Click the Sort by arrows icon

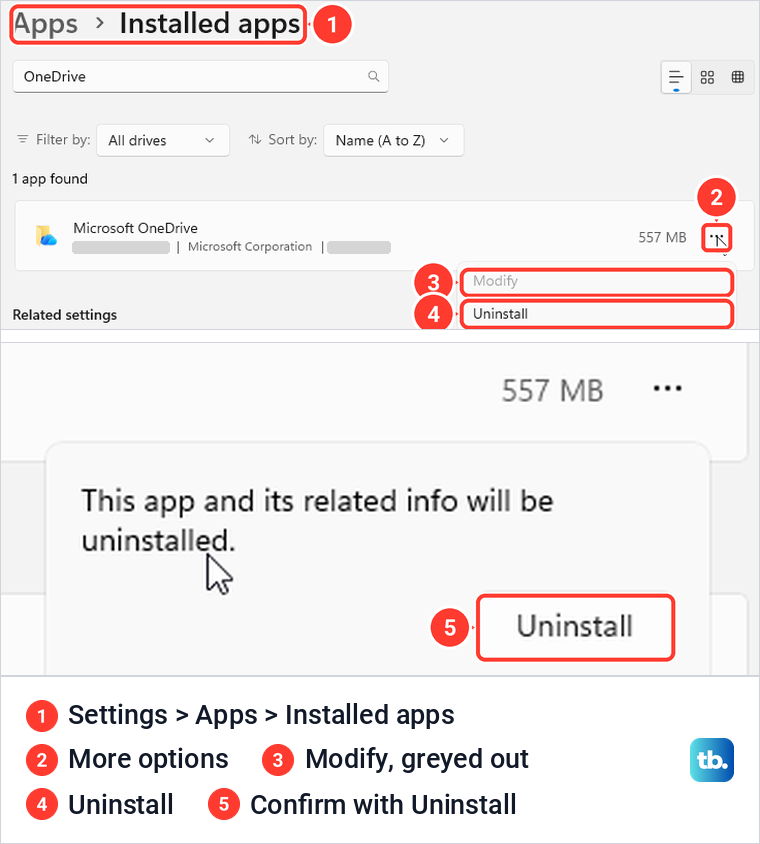pos(255,139)
